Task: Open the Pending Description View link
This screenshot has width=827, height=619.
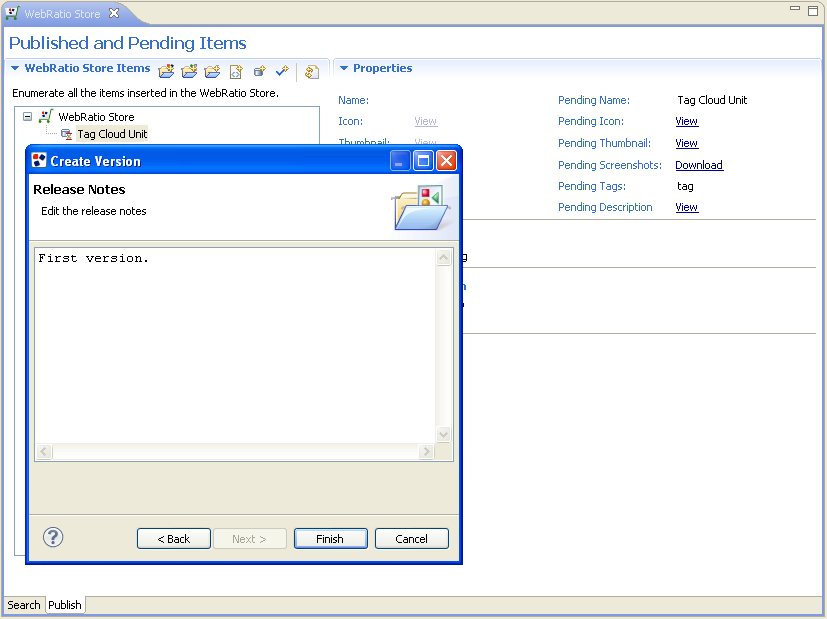Action: (687, 207)
